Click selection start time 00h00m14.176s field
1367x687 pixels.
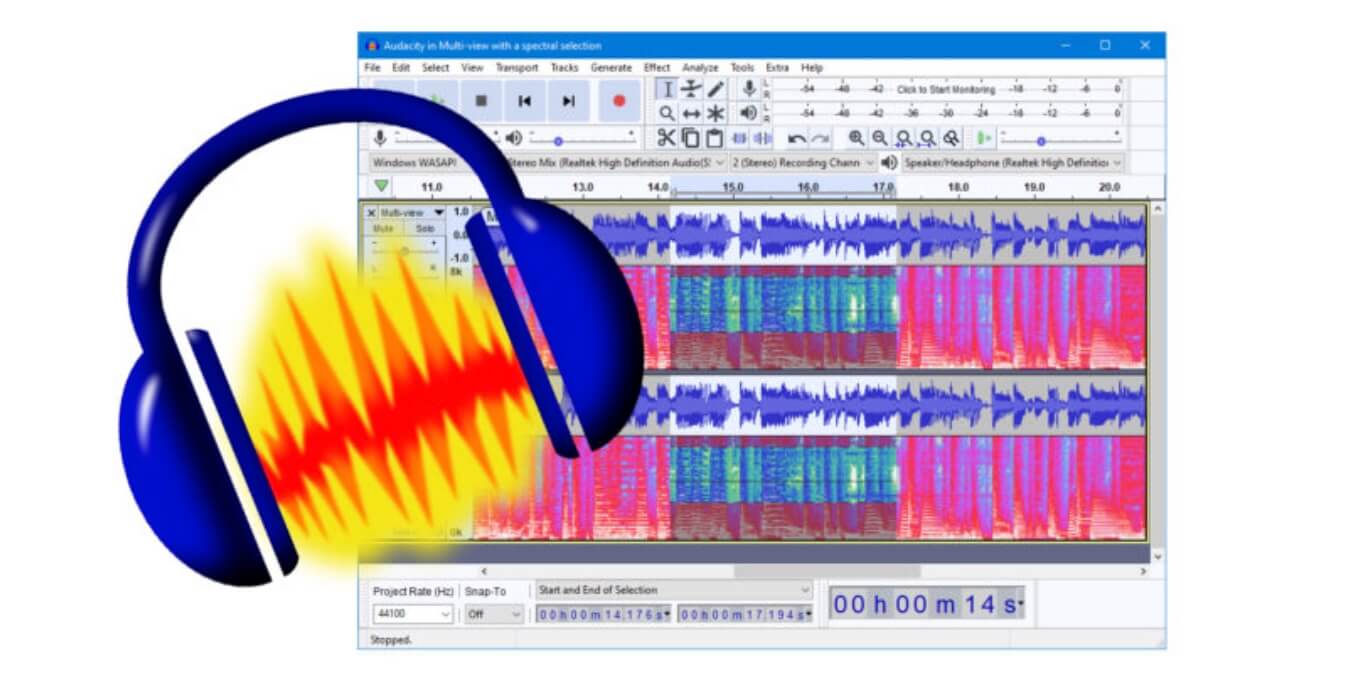point(604,614)
